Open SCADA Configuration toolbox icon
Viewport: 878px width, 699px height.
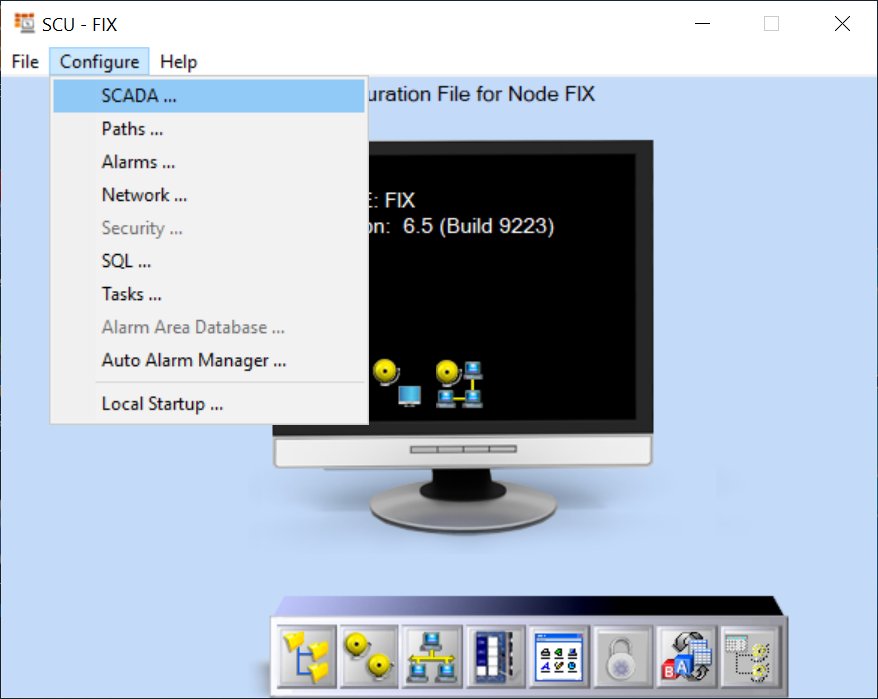[495, 656]
